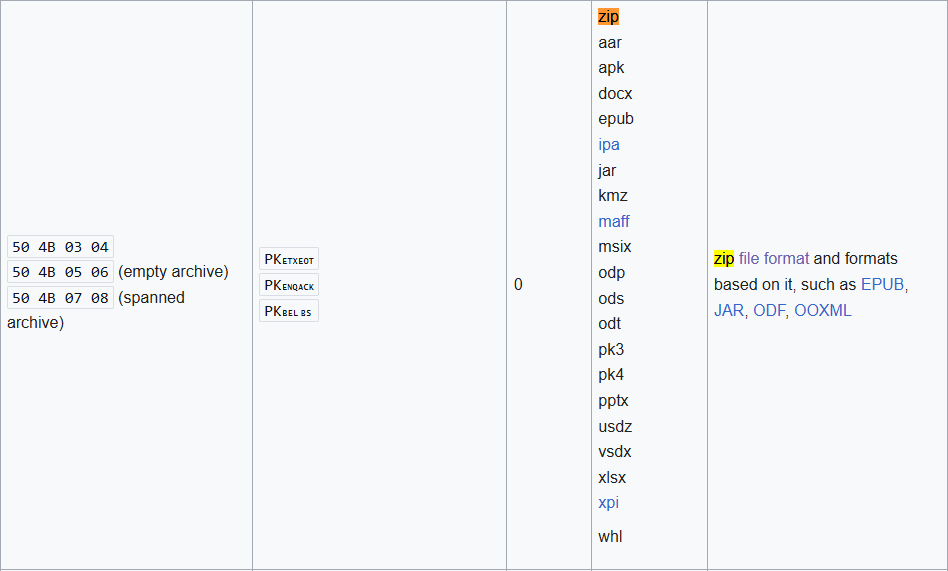The height and width of the screenshot is (571, 948).
Task: Open the ipa extension link
Action: (x=609, y=145)
